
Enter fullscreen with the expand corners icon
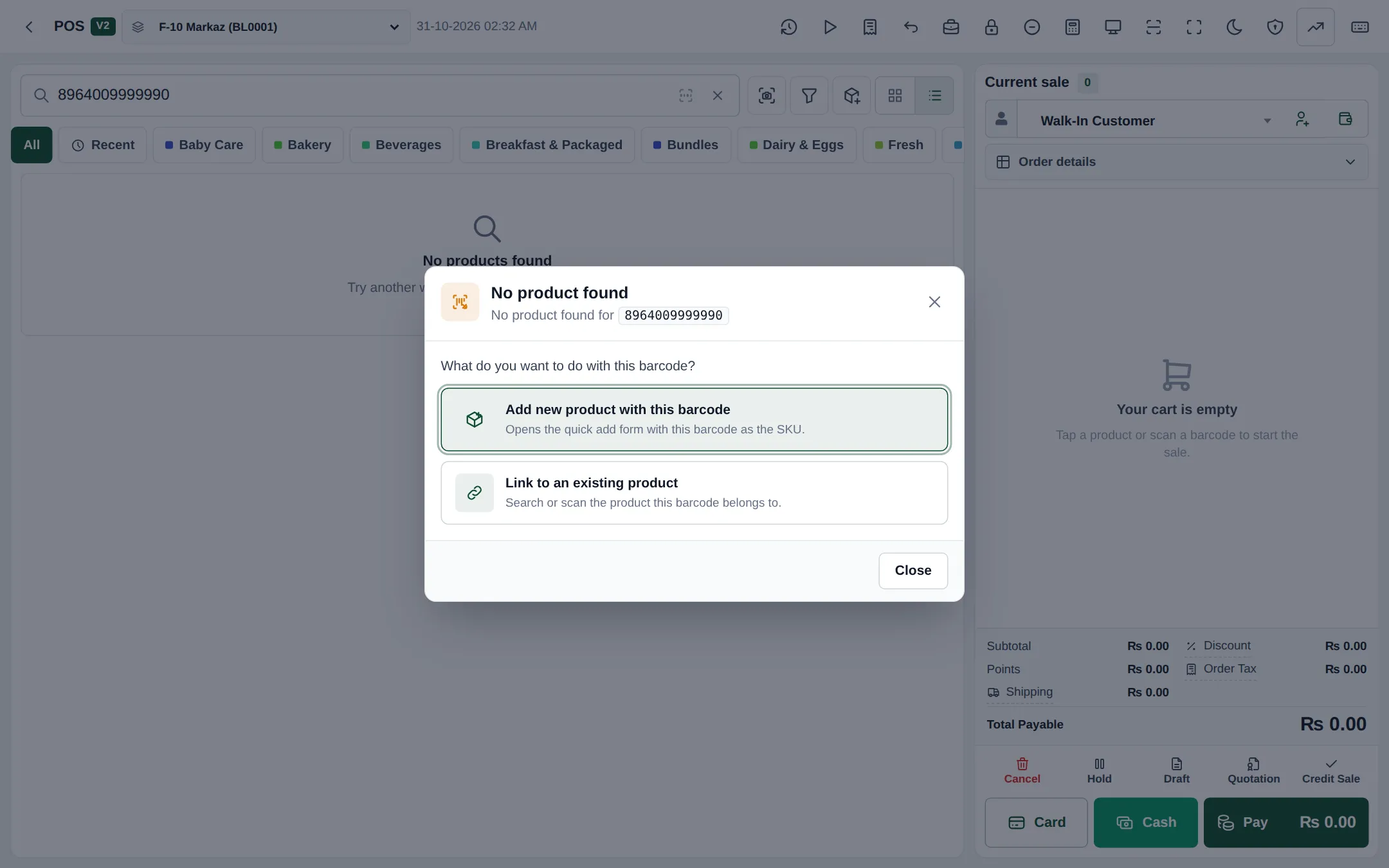[1194, 27]
